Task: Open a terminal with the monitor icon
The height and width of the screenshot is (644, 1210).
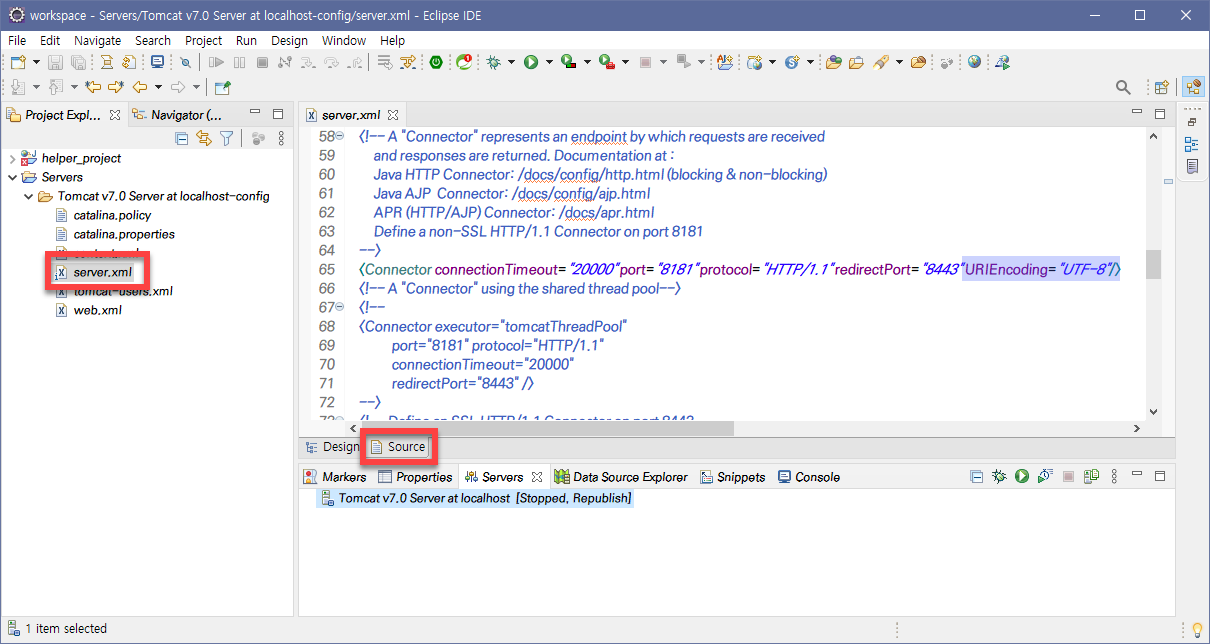Action: click(158, 62)
